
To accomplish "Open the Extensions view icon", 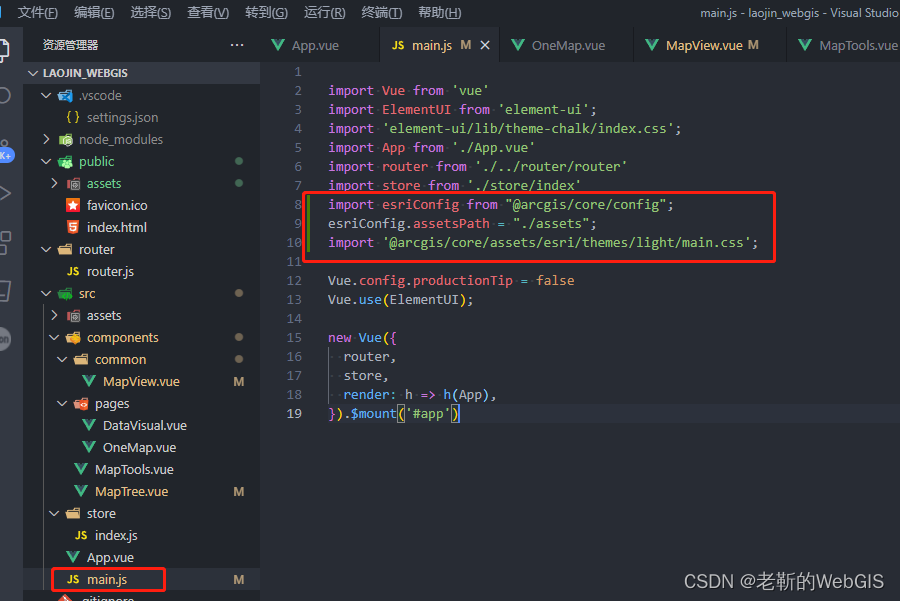I will pos(5,241).
